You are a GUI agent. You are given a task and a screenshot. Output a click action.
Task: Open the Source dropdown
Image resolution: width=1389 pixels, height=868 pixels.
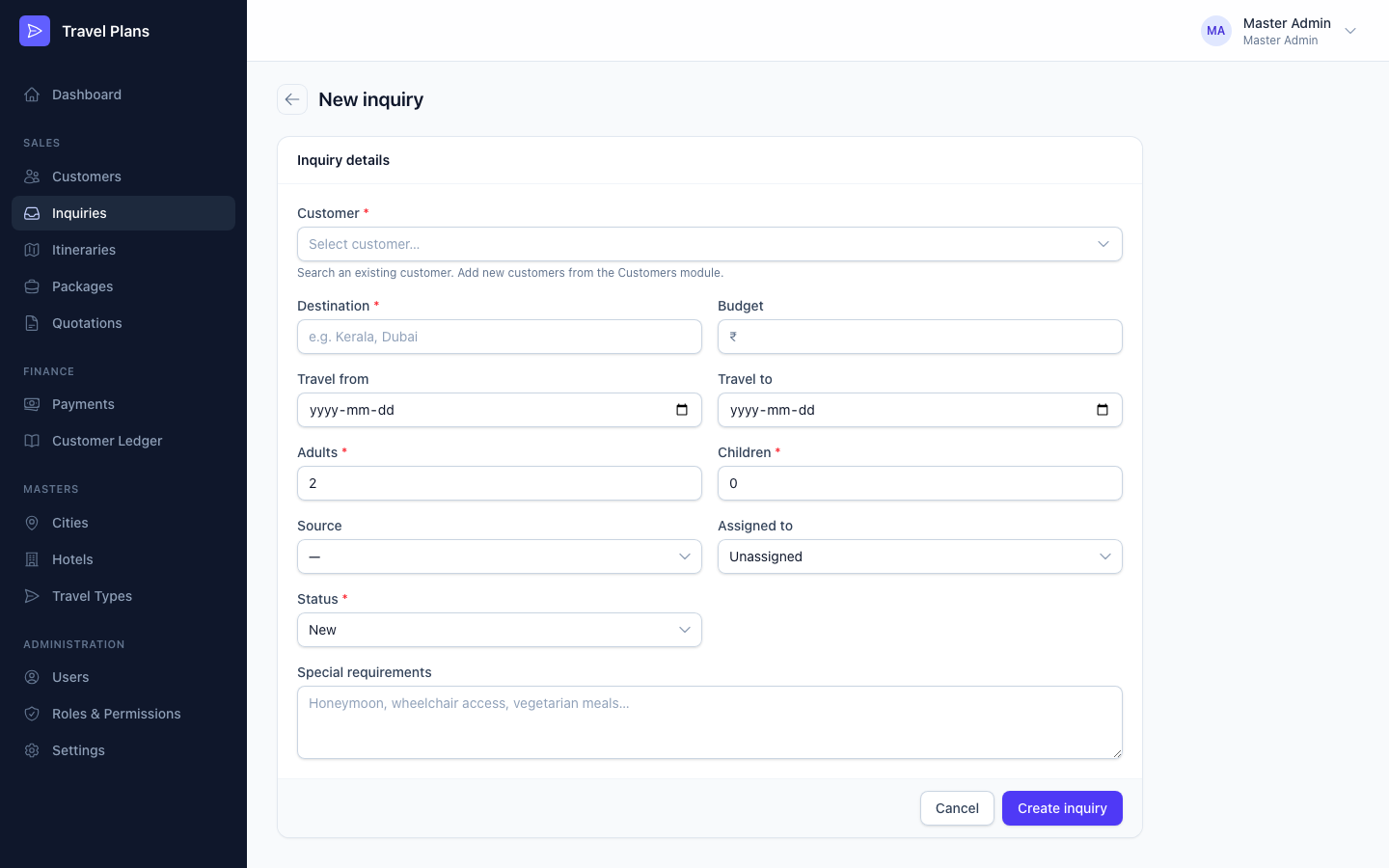point(500,556)
